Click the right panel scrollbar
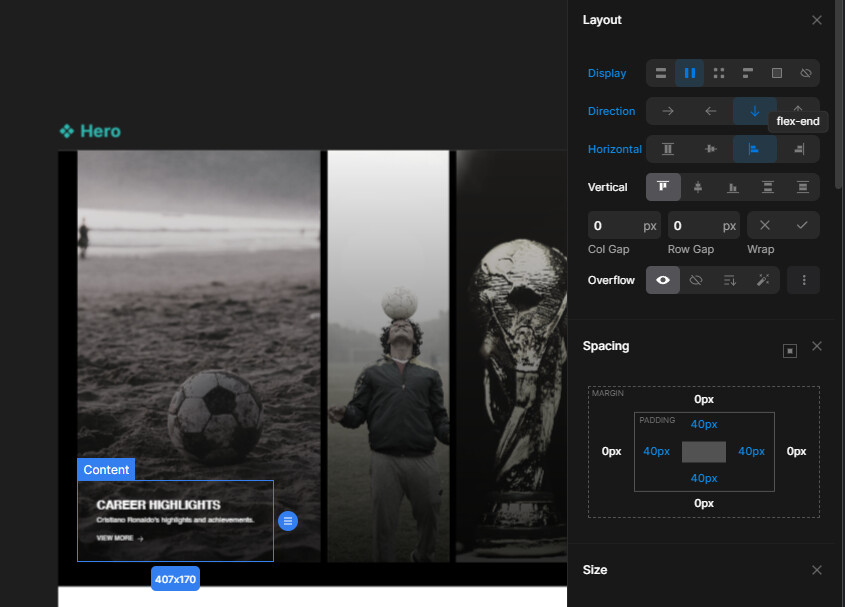The image size is (845, 607). (x=838, y=94)
